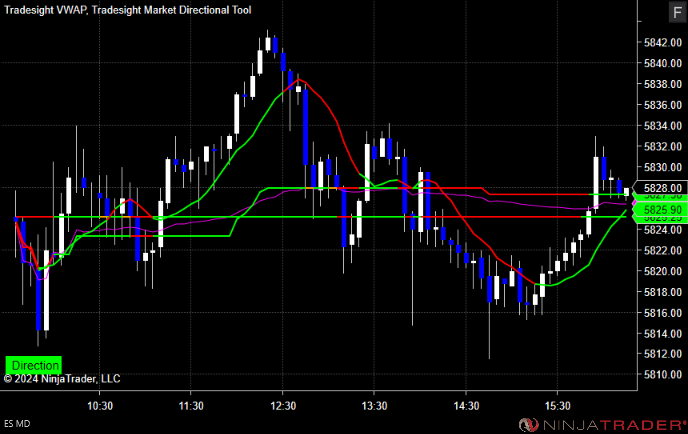Viewport: 688px width, 434px height.
Task: Click the 5836.00 price axis label
Action: 663,105
